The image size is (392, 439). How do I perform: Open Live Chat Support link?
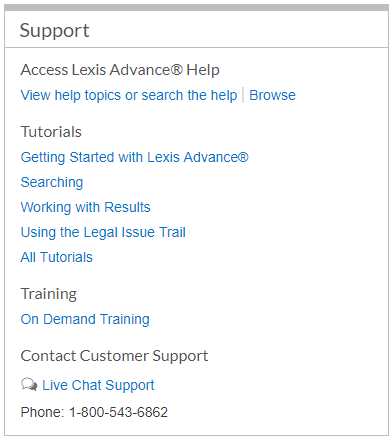[98, 385]
